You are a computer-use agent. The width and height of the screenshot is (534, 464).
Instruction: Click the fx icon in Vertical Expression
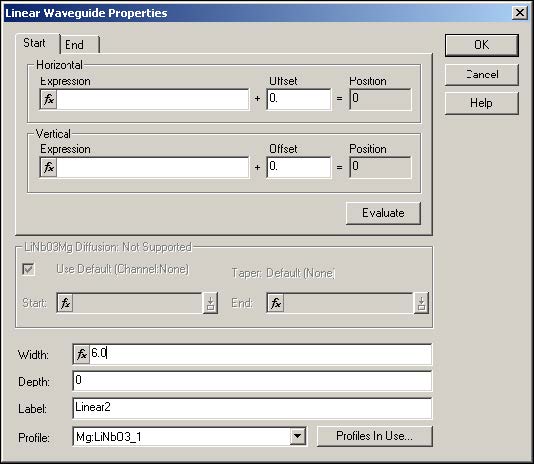pyautogui.click(x=49, y=167)
